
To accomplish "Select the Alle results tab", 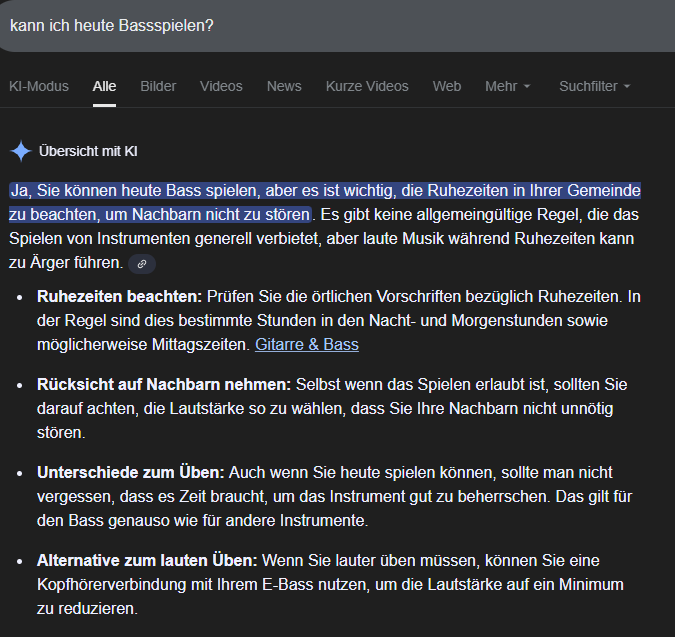I will (x=104, y=86).
